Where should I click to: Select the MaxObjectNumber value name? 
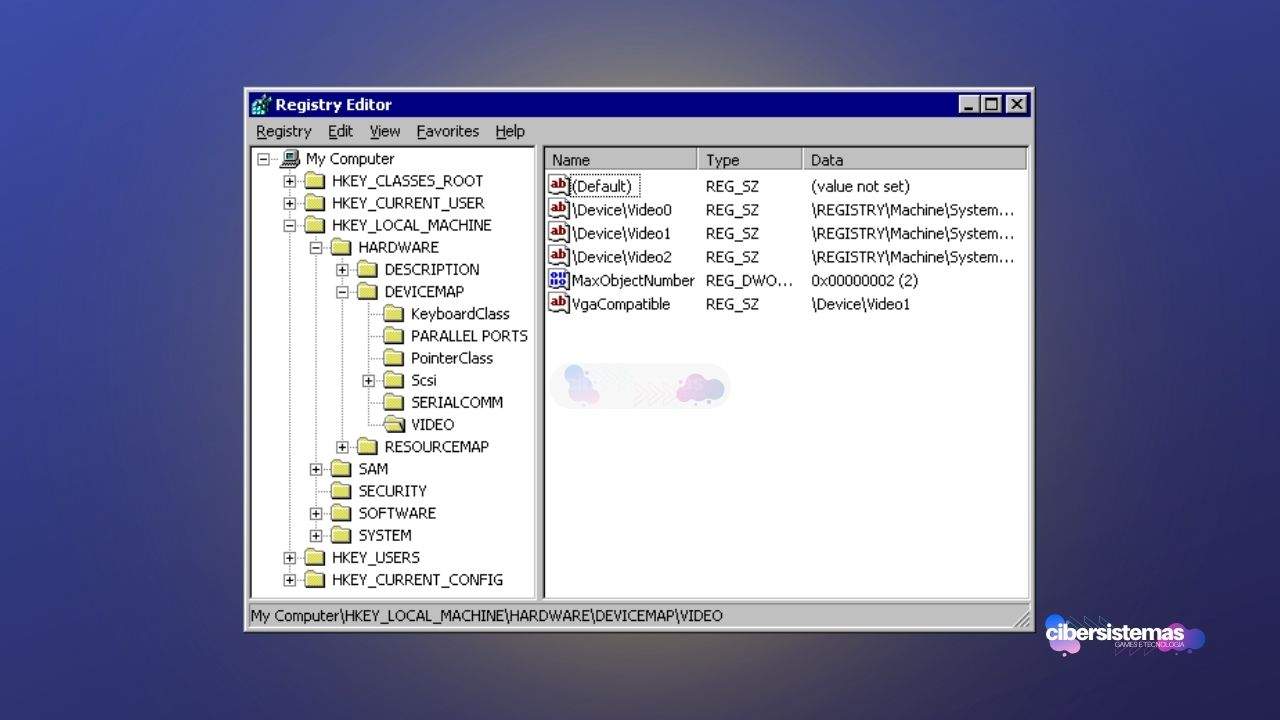(x=633, y=281)
